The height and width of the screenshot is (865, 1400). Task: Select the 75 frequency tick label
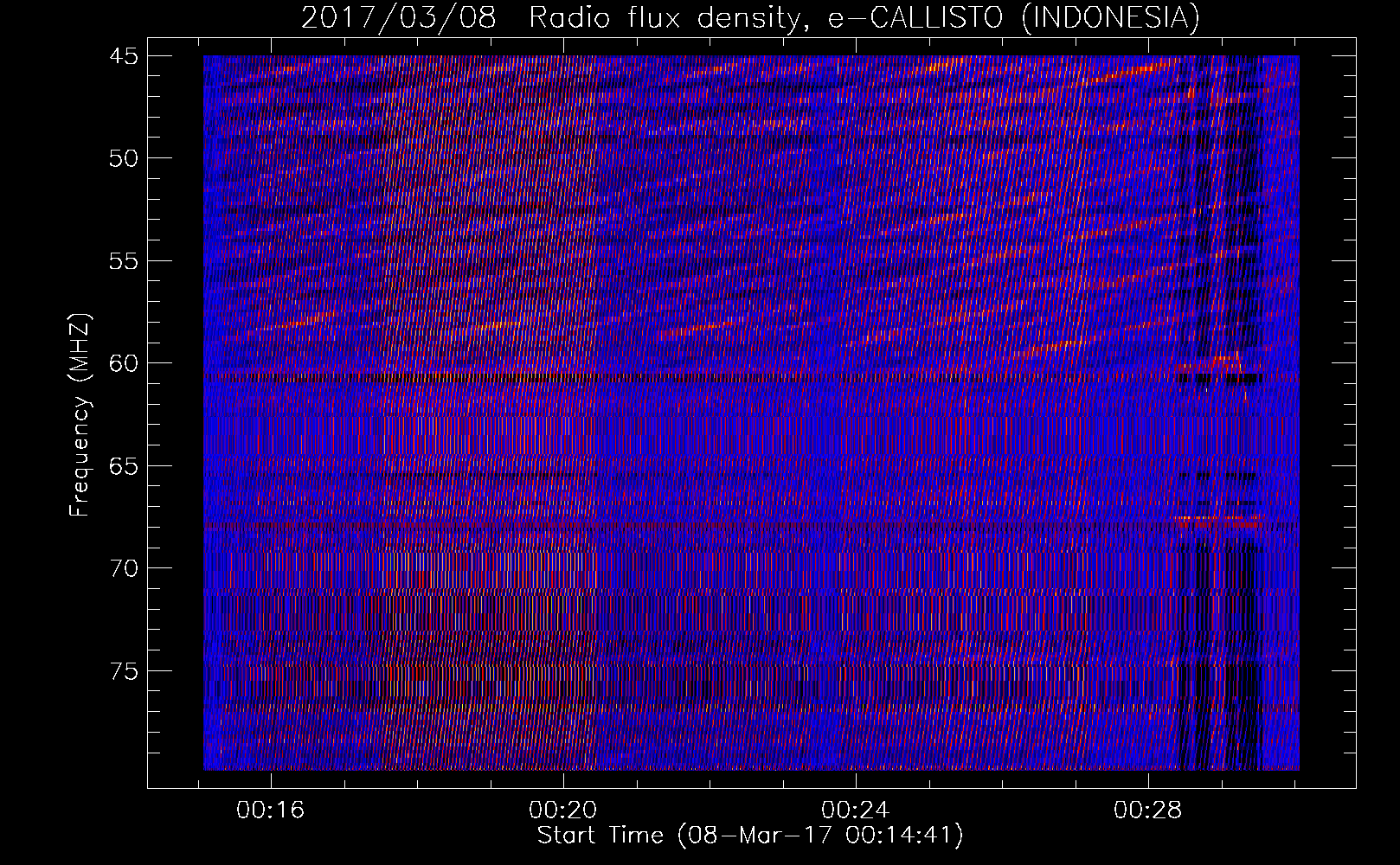coord(123,671)
